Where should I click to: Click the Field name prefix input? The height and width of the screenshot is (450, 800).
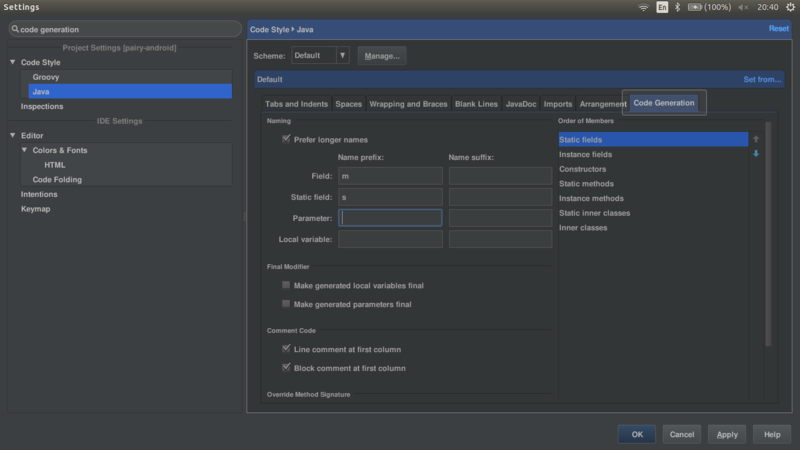[390, 176]
